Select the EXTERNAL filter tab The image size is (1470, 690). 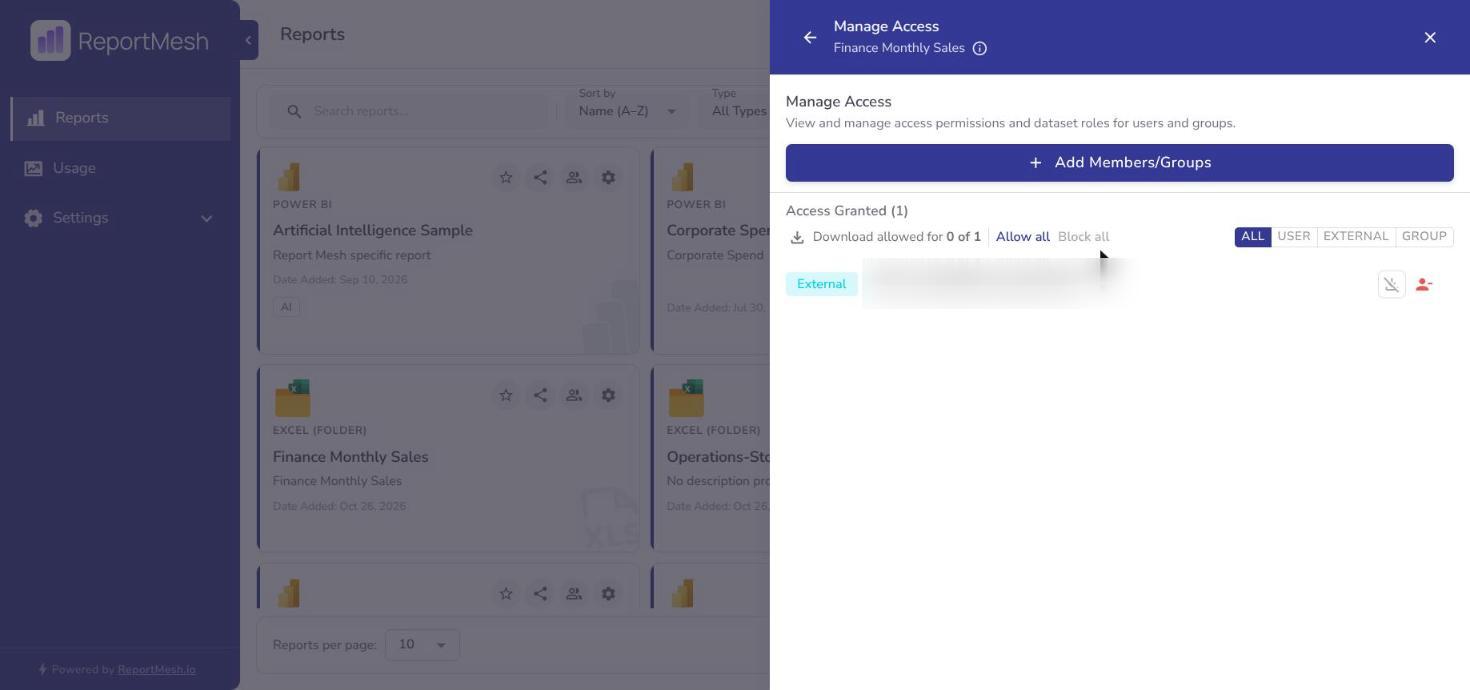pyautogui.click(x=1355, y=237)
